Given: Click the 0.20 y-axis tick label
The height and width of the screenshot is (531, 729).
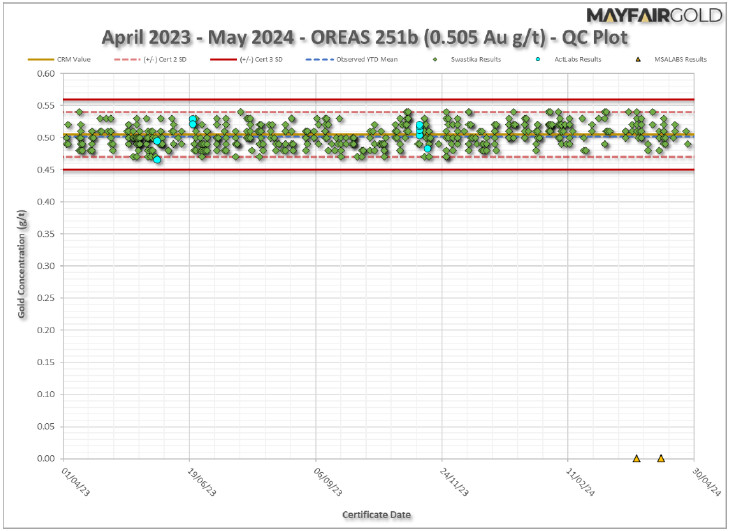Looking at the screenshot, I should (46, 330).
